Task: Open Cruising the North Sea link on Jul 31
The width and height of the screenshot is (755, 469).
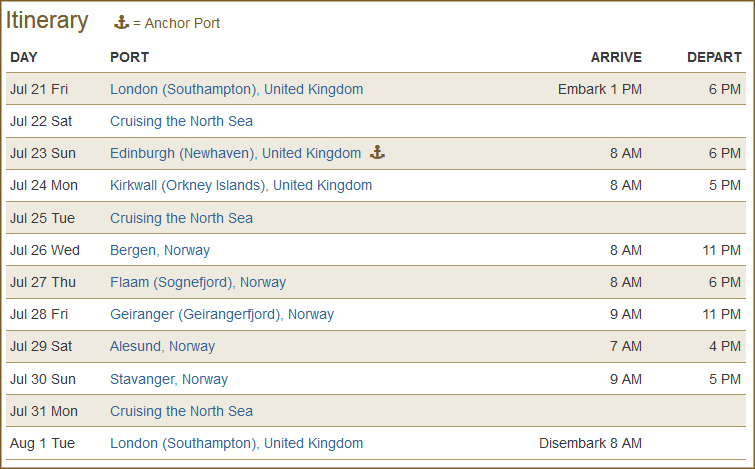Action: (182, 411)
